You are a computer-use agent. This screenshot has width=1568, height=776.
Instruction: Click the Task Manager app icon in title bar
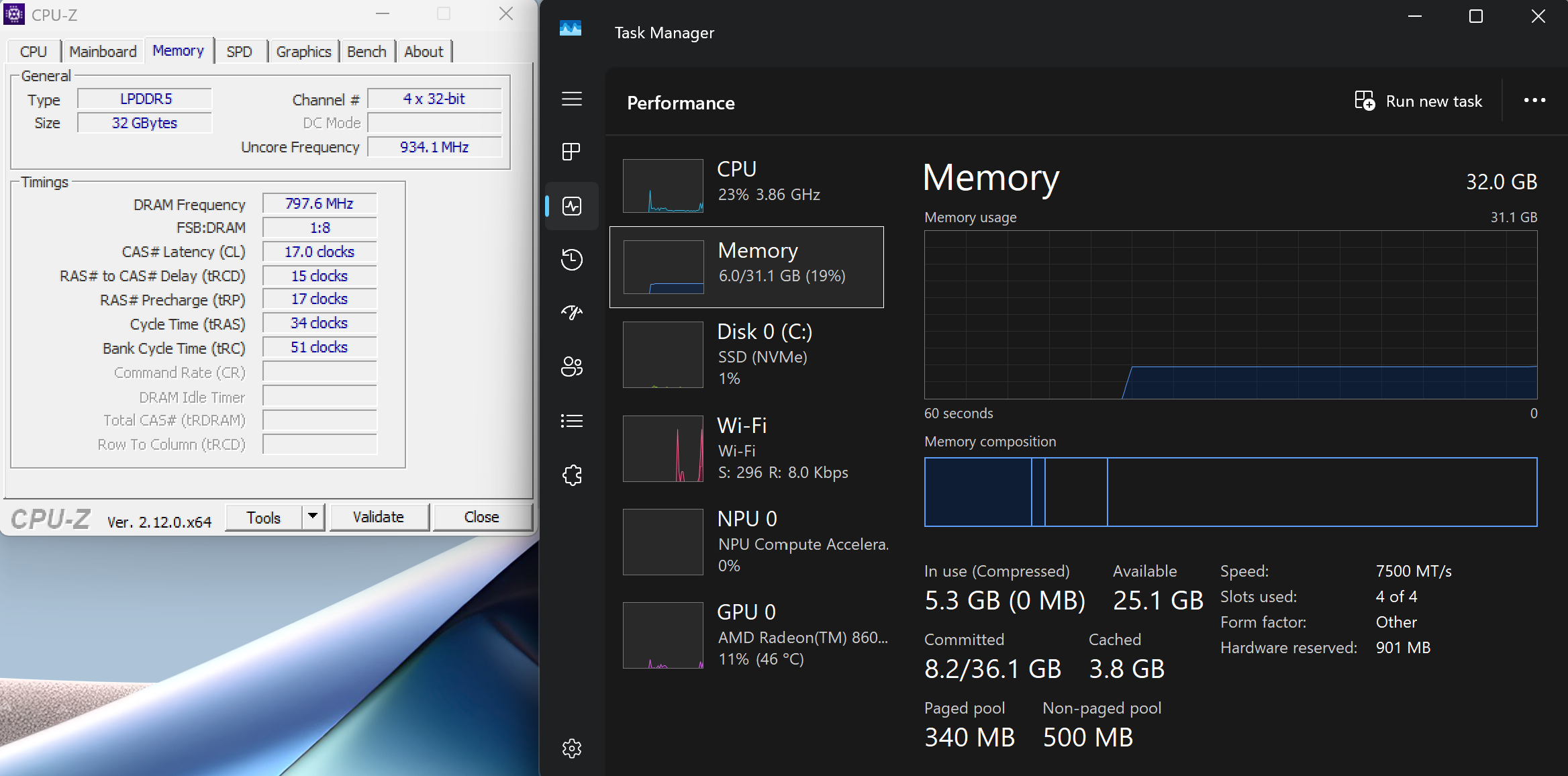coord(571,28)
